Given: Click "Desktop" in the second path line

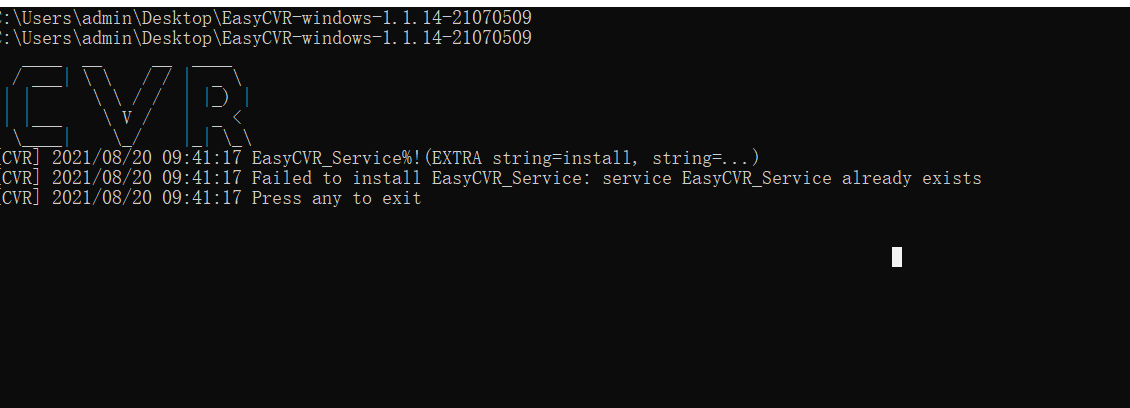Looking at the screenshot, I should 177,38.
